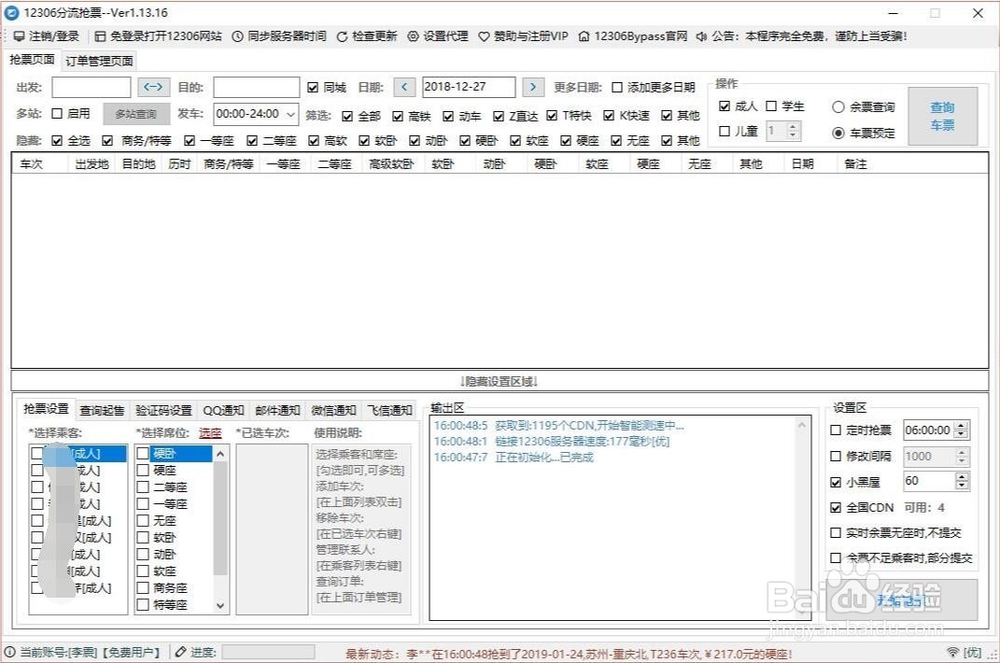Image resolution: width=1000 pixels, height=663 pixels.
Task: Check the 硬卧 seat type
Action: point(143,453)
